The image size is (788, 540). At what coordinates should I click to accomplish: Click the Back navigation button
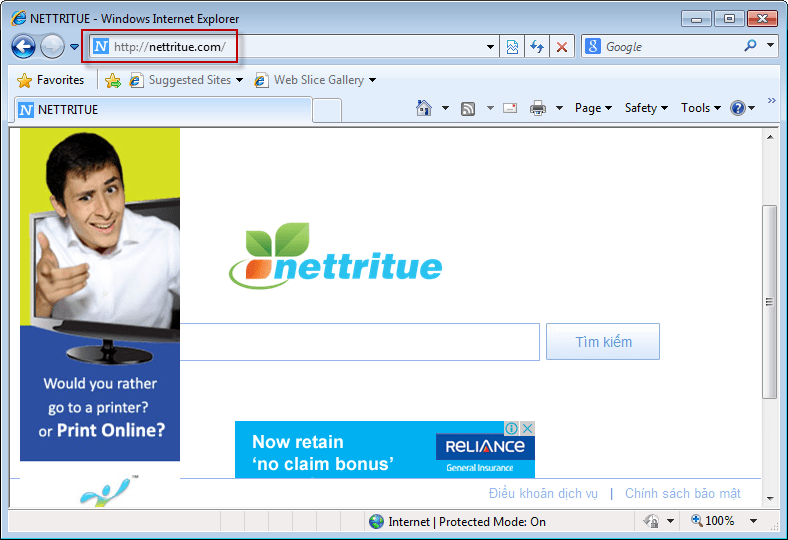point(23,47)
